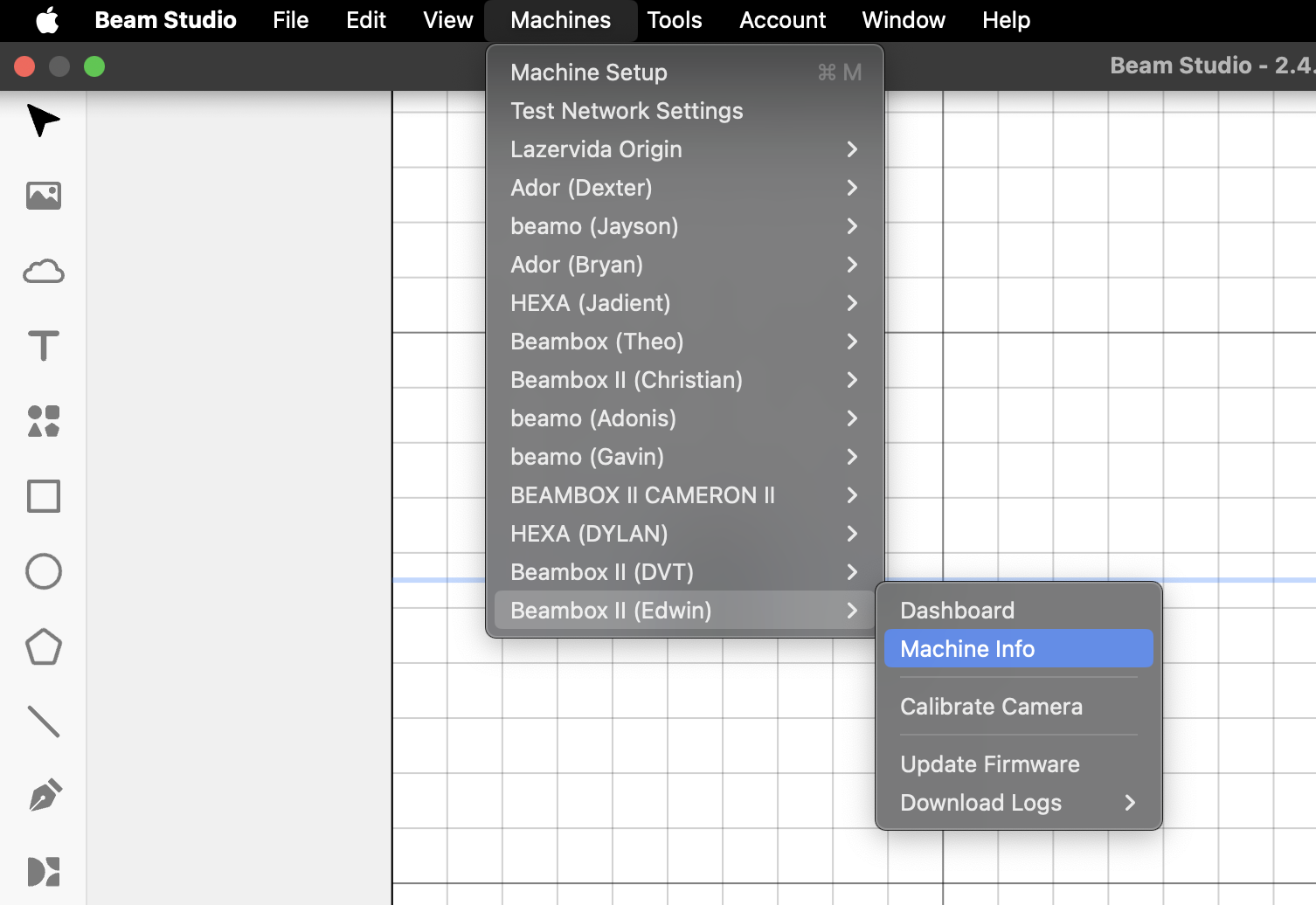Screen dimensions: 1316x905
Task: Expand the Ador (Dexter) submenu
Action: click(685, 188)
